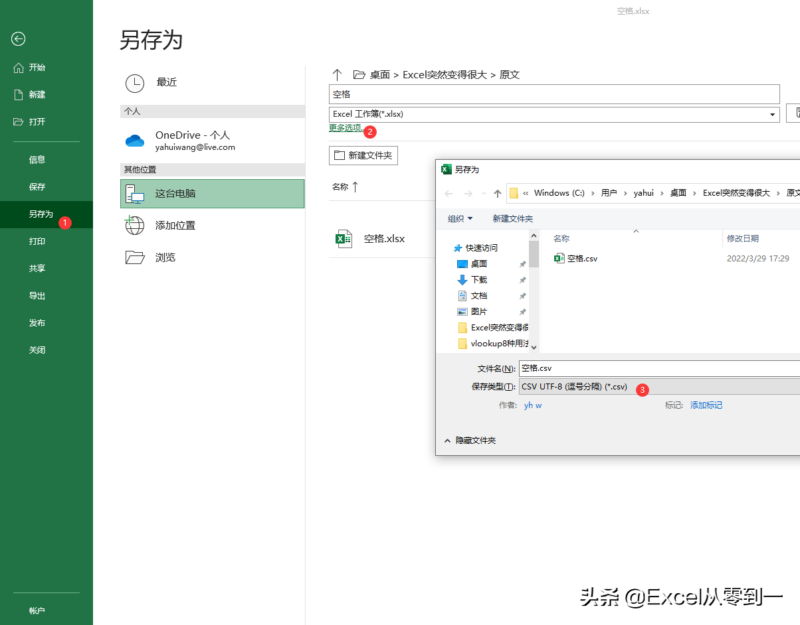Open 添加位置 with the globe icon
This screenshot has height=625, width=800.
(136, 225)
